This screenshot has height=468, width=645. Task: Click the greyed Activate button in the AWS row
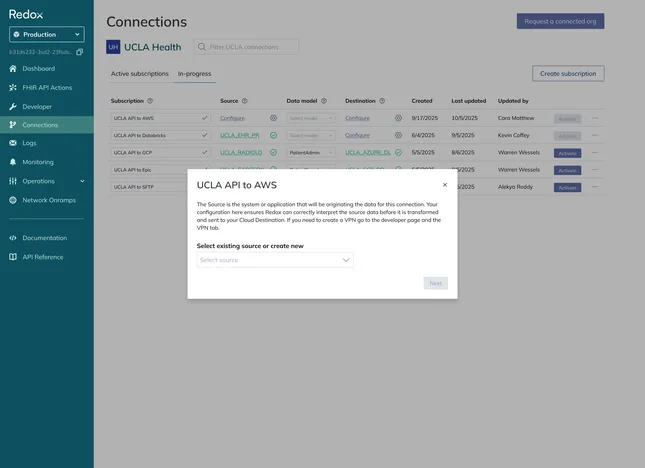(567, 119)
